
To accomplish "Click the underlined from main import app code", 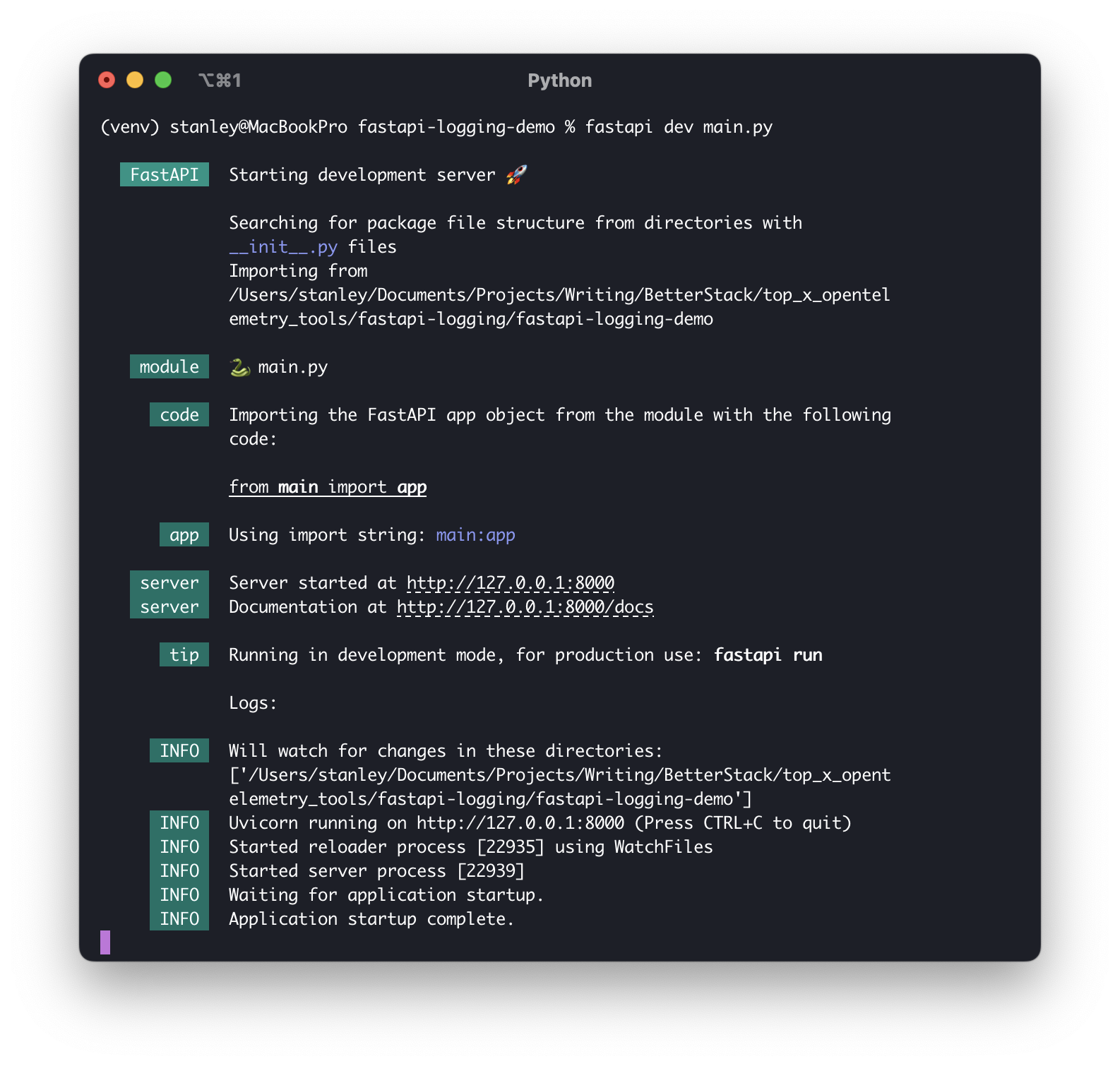I will 328,487.
